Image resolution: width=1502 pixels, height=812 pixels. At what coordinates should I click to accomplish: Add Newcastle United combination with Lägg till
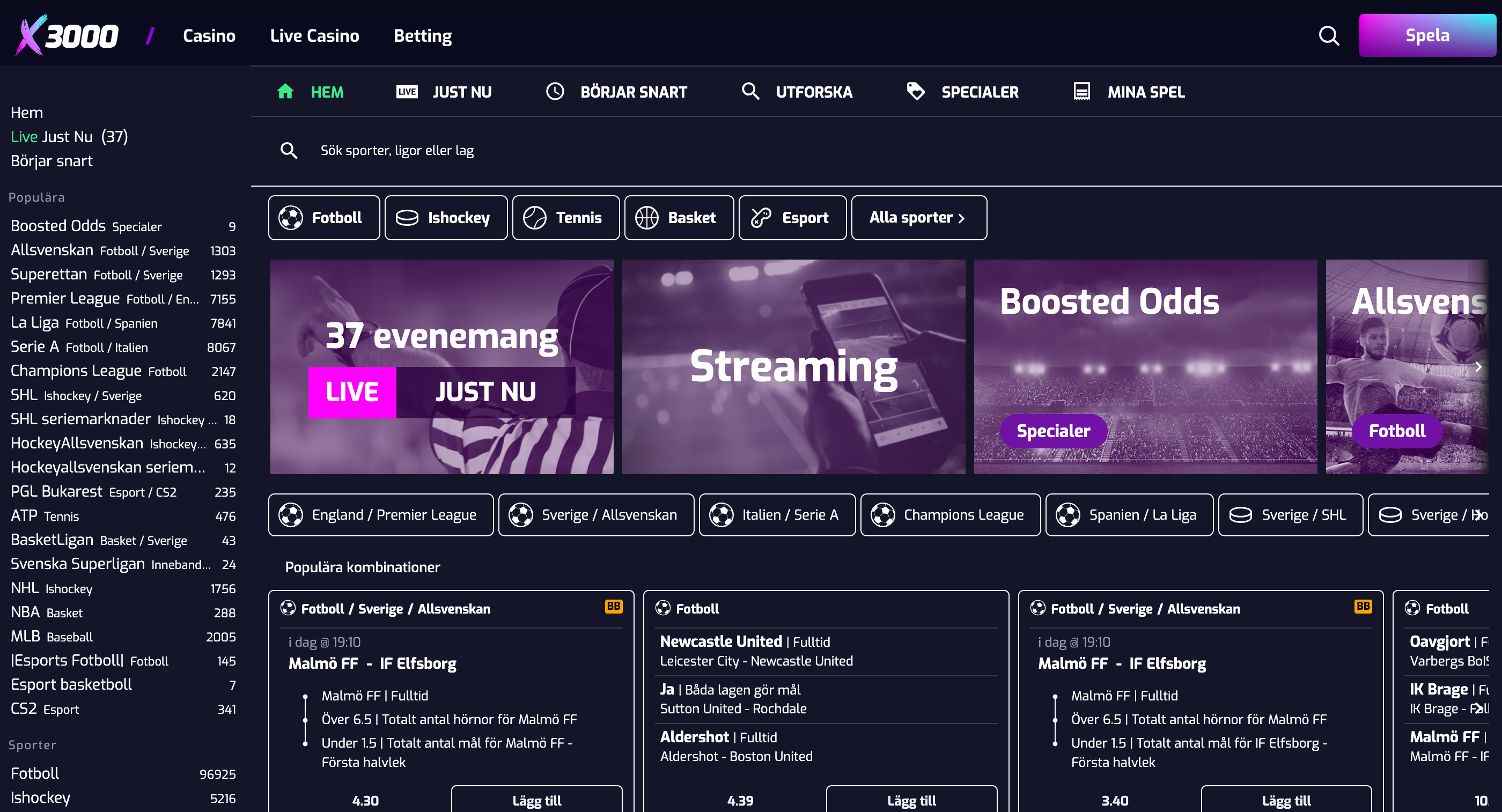click(x=911, y=800)
